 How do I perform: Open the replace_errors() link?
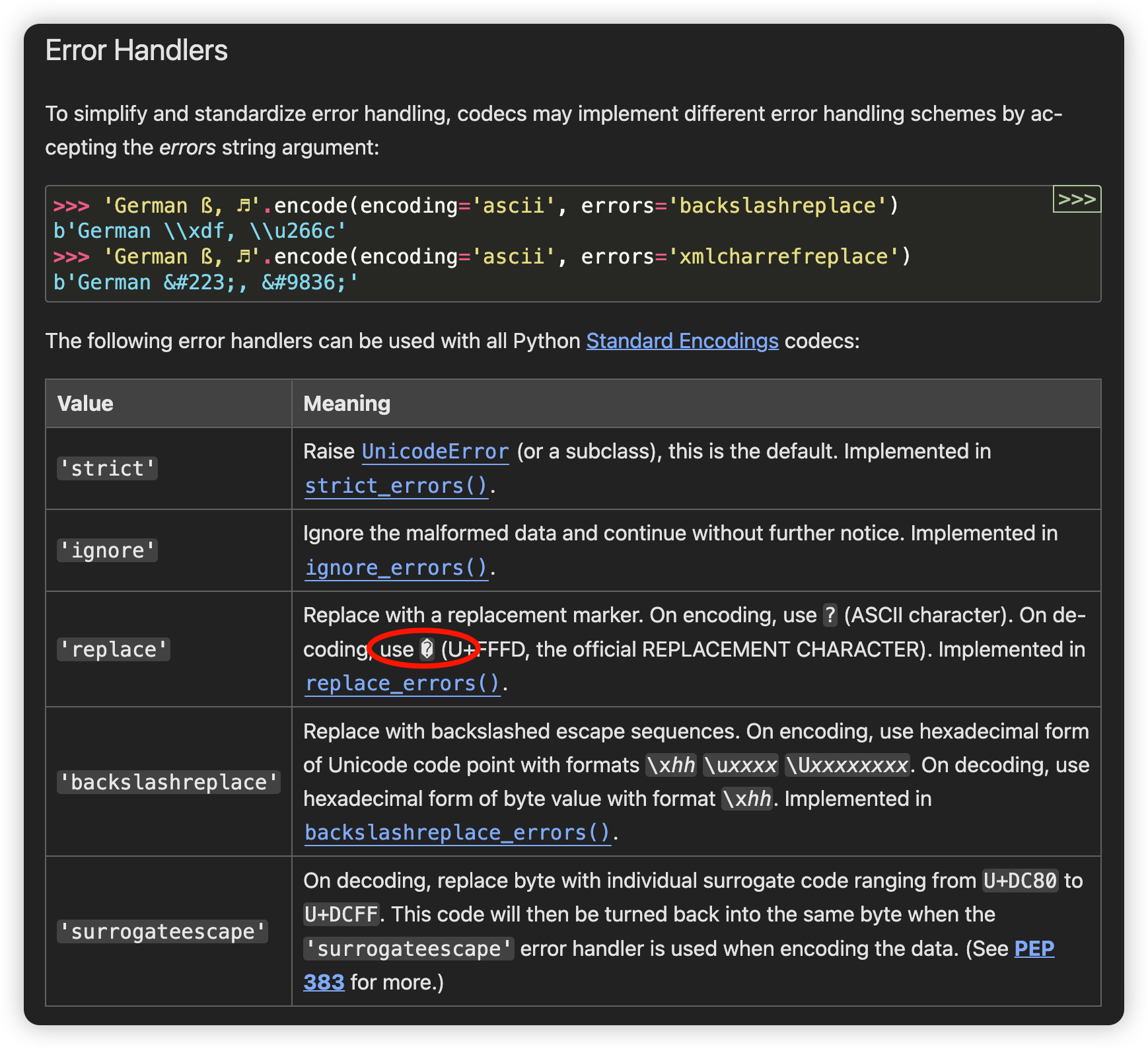[402, 683]
